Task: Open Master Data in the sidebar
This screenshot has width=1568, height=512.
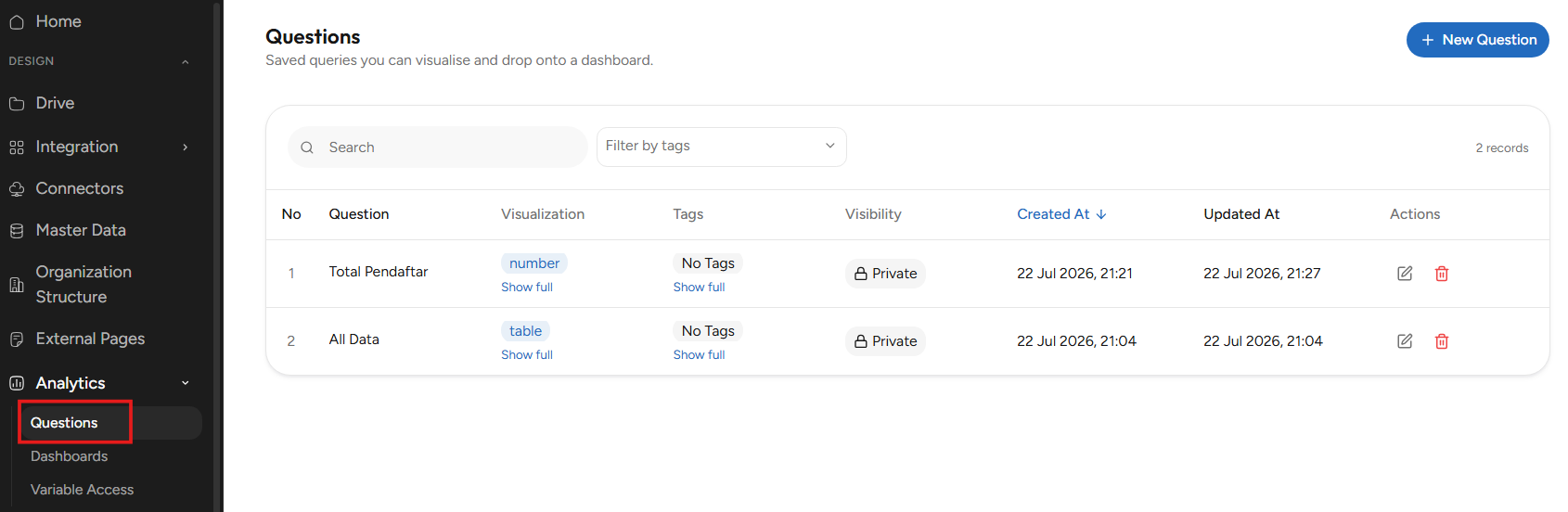Action: click(81, 230)
